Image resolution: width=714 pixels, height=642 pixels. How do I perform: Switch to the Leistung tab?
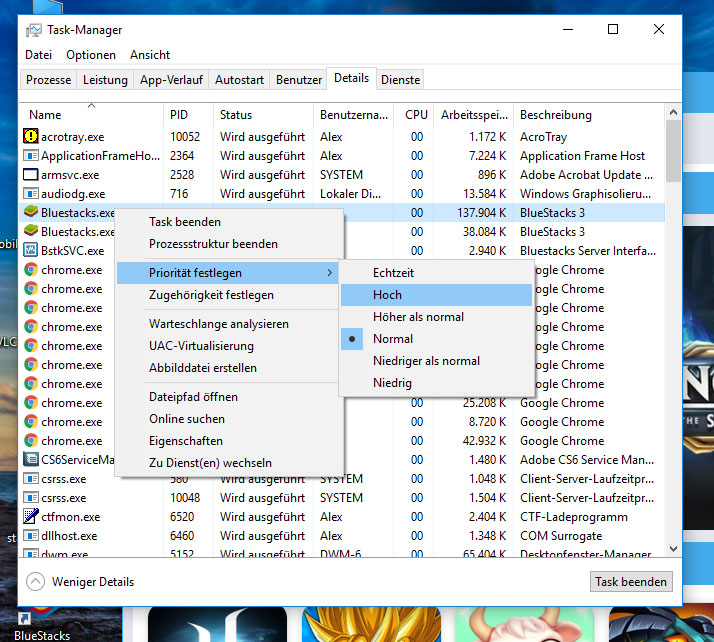click(105, 80)
